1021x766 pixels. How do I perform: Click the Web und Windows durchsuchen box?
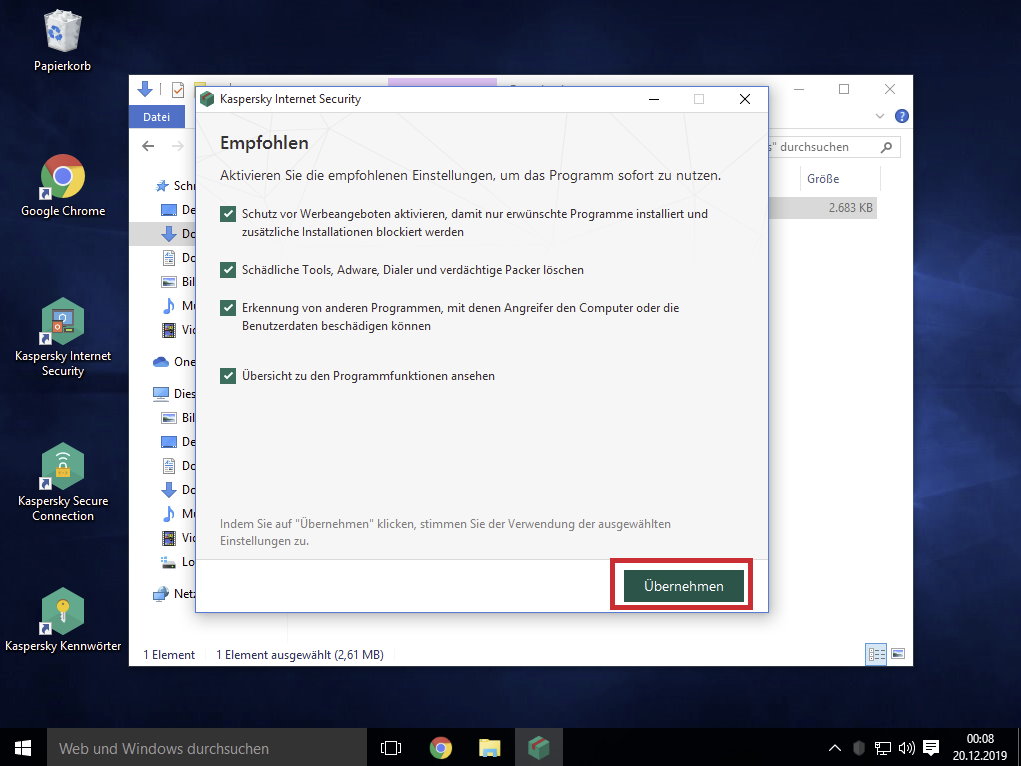(207, 748)
